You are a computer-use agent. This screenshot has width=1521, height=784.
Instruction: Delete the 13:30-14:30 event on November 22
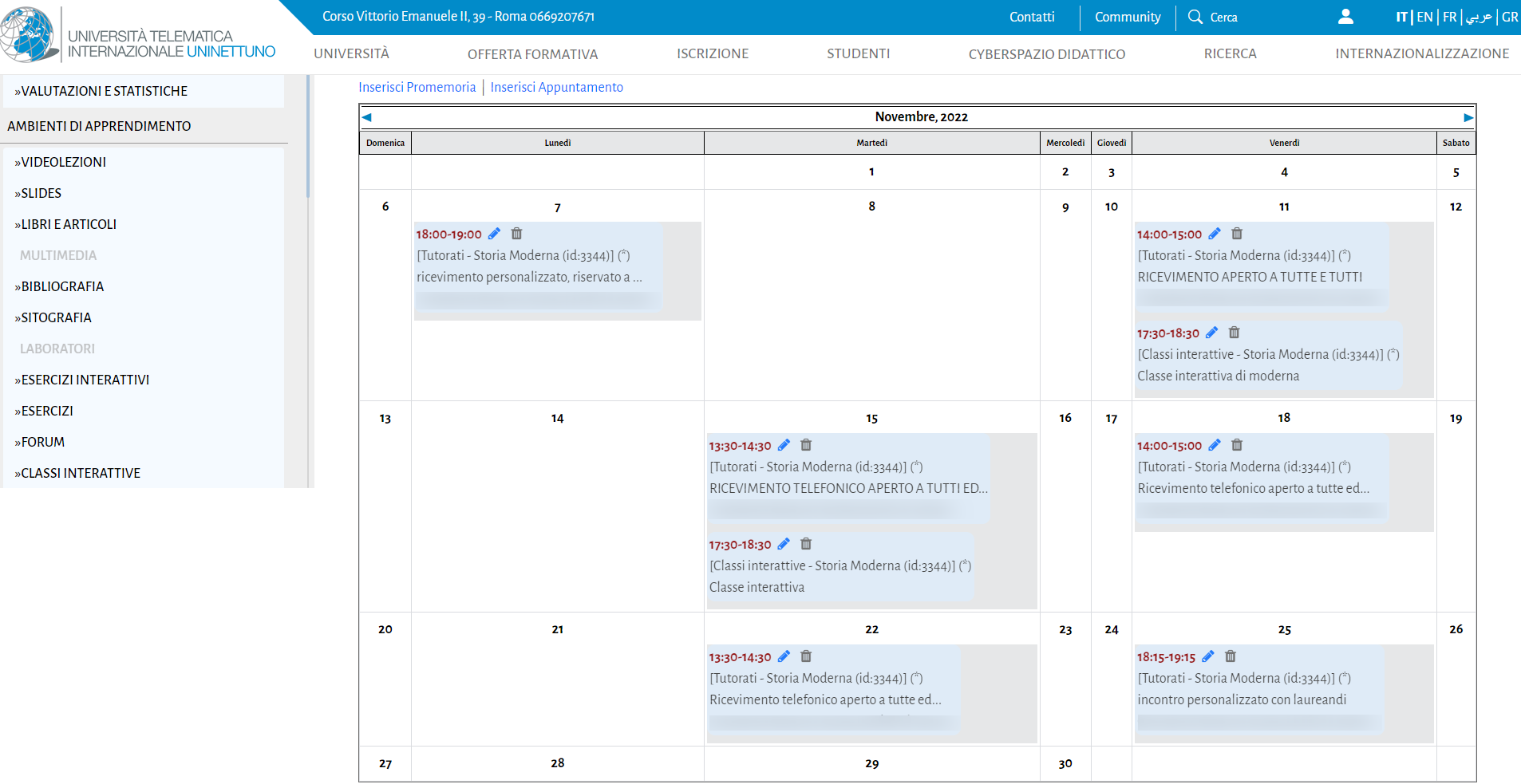click(x=806, y=656)
